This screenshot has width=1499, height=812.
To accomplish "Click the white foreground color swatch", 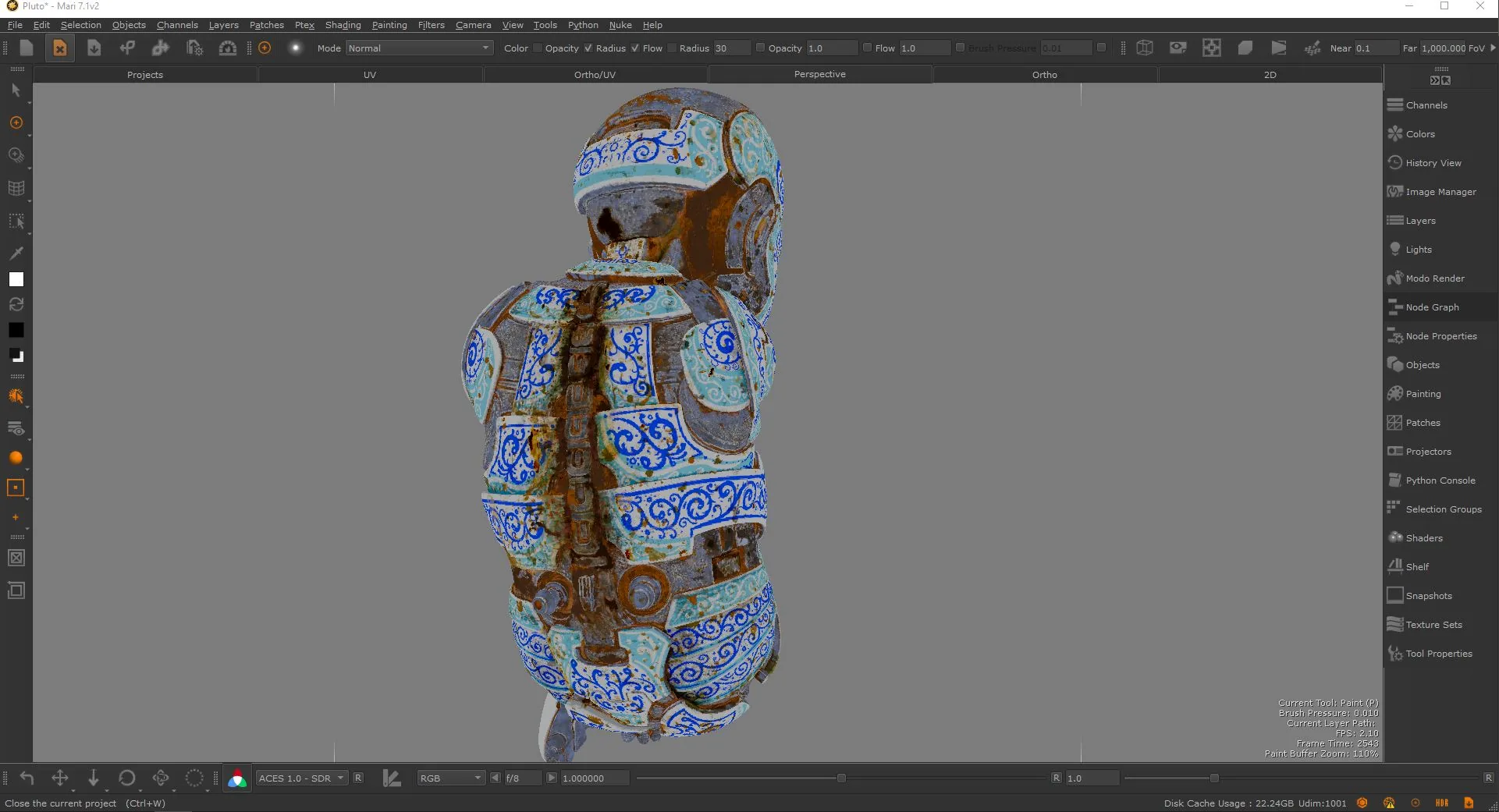I will point(16,279).
